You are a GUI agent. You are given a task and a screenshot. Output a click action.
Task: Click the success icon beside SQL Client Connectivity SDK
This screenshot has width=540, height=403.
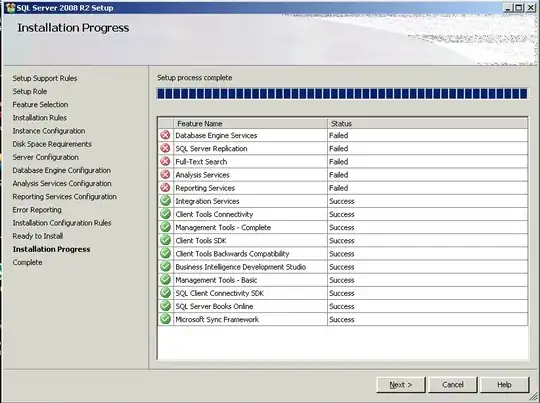tap(165, 292)
